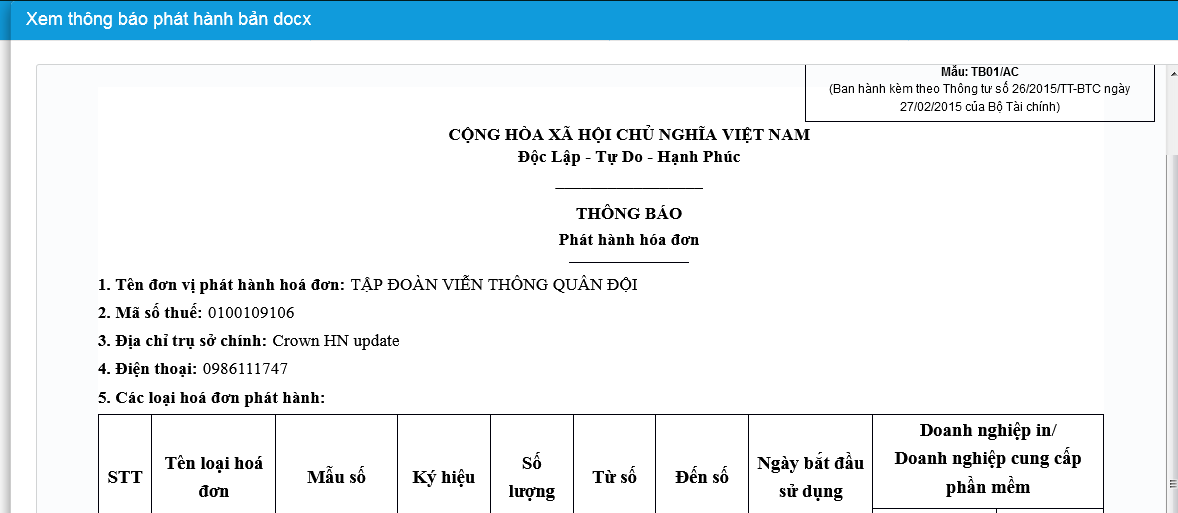
Task: Click the 'Mẫu số' column header
Action: [336, 477]
